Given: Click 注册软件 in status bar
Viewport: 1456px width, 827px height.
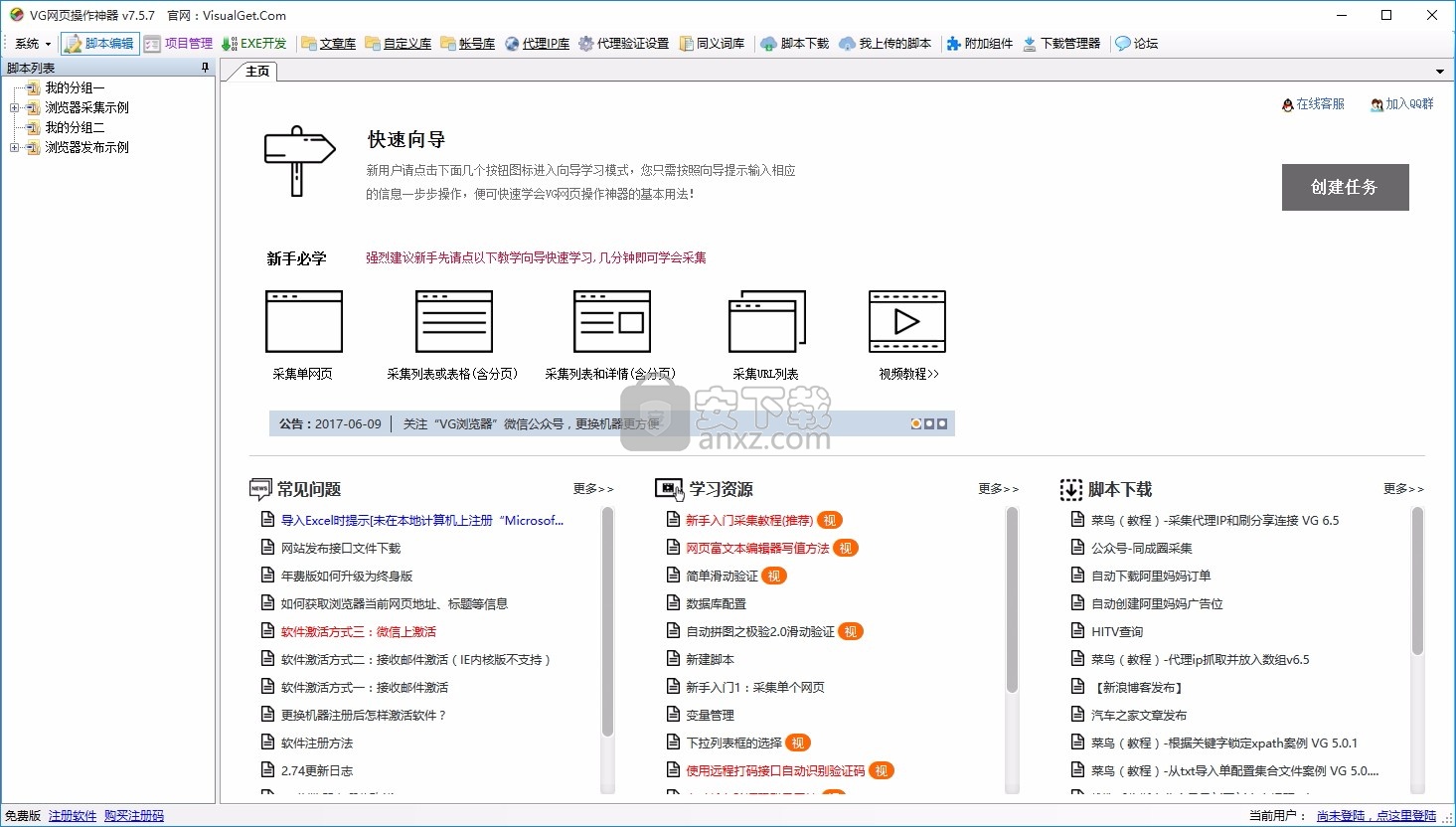Looking at the screenshot, I should [73, 816].
